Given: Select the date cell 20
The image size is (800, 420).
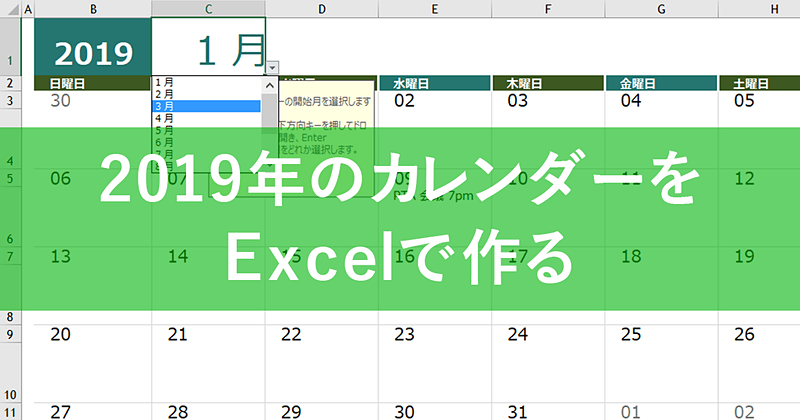Looking at the screenshot, I should point(93,334).
